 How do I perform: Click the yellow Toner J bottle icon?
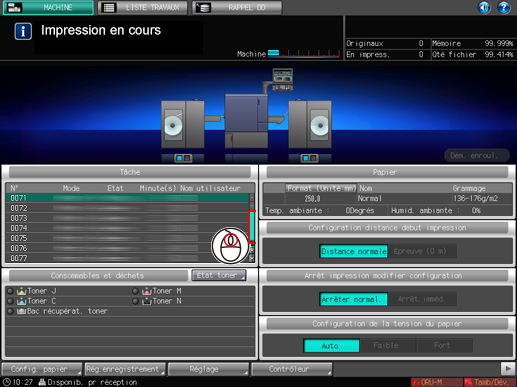21,291
